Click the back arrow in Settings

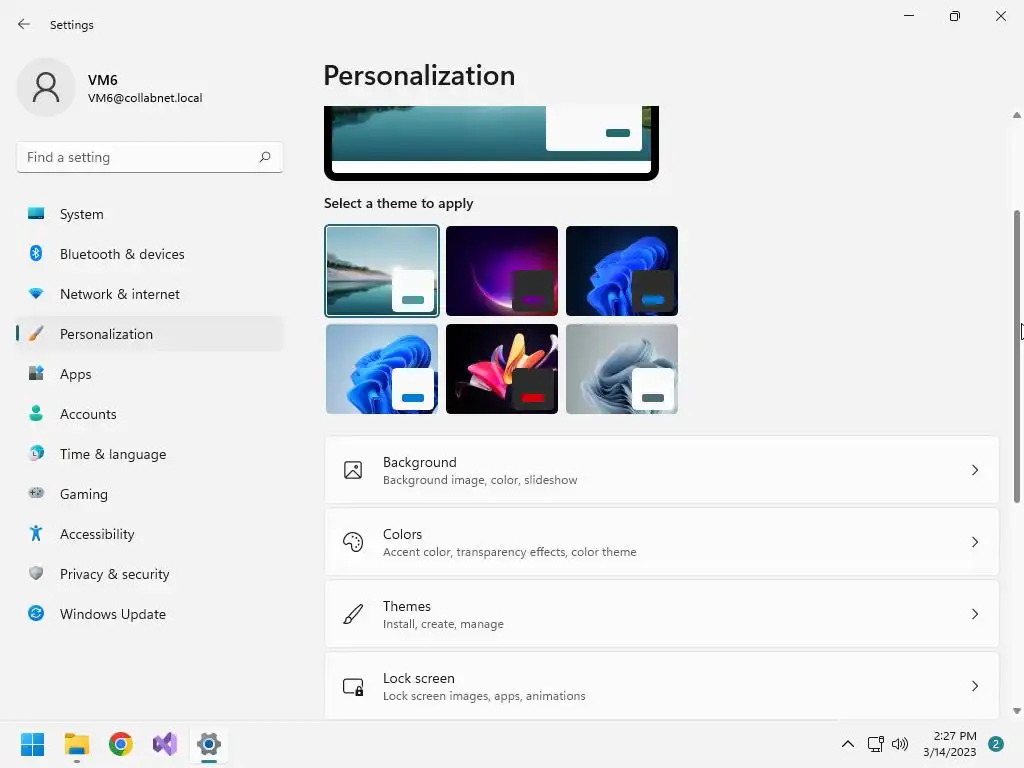tap(24, 24)
